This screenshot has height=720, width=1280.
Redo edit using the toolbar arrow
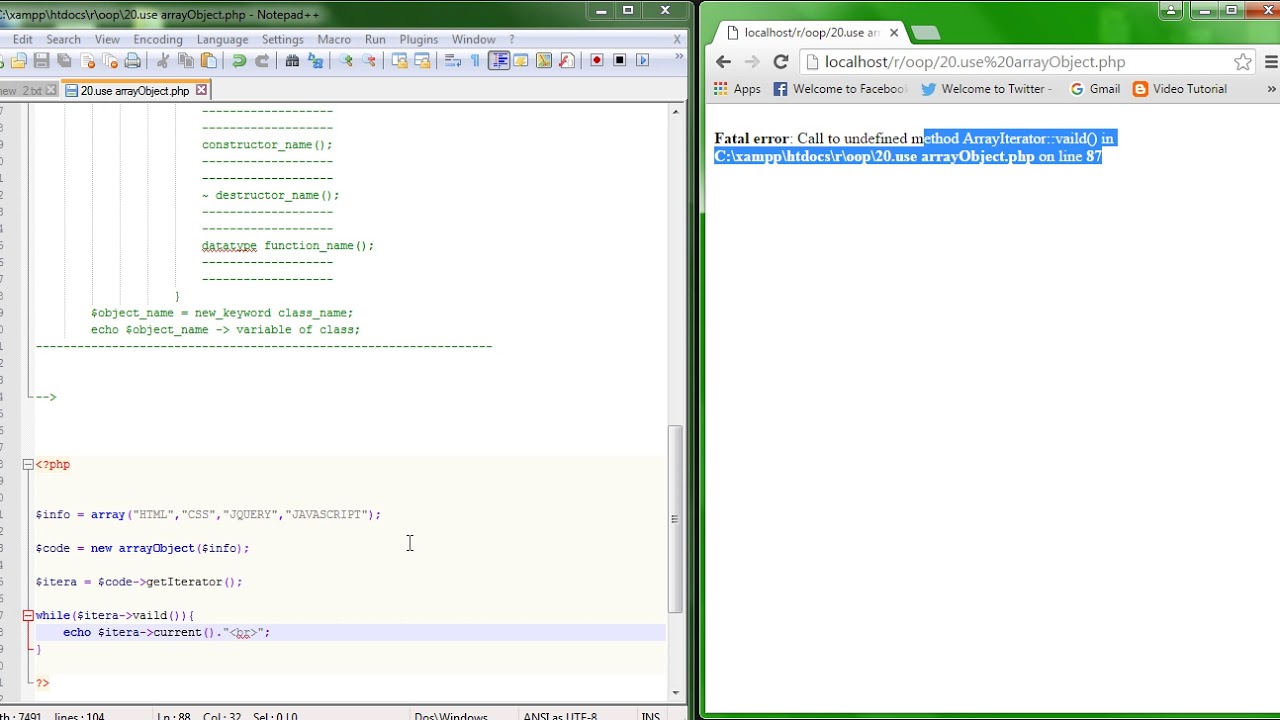pyautogui.click(x=262, y=60)
